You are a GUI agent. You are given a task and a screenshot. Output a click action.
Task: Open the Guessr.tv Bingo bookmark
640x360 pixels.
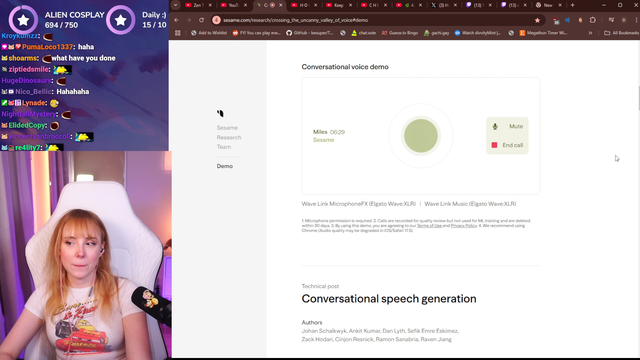(x=400, y=33)
